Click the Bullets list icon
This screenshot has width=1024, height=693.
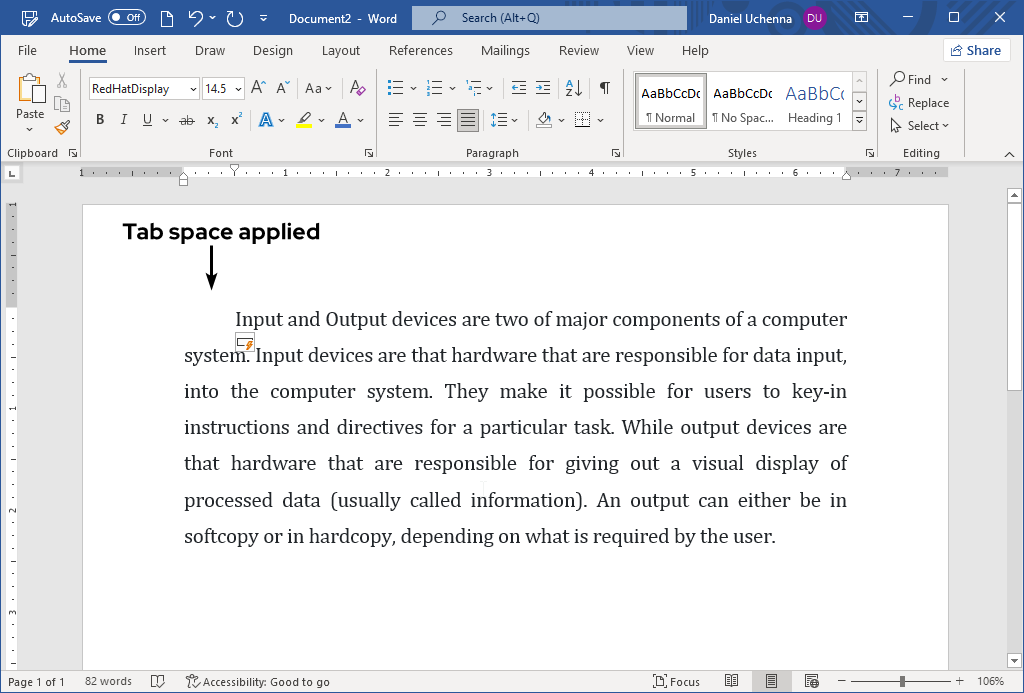click(x=396, y=88)
